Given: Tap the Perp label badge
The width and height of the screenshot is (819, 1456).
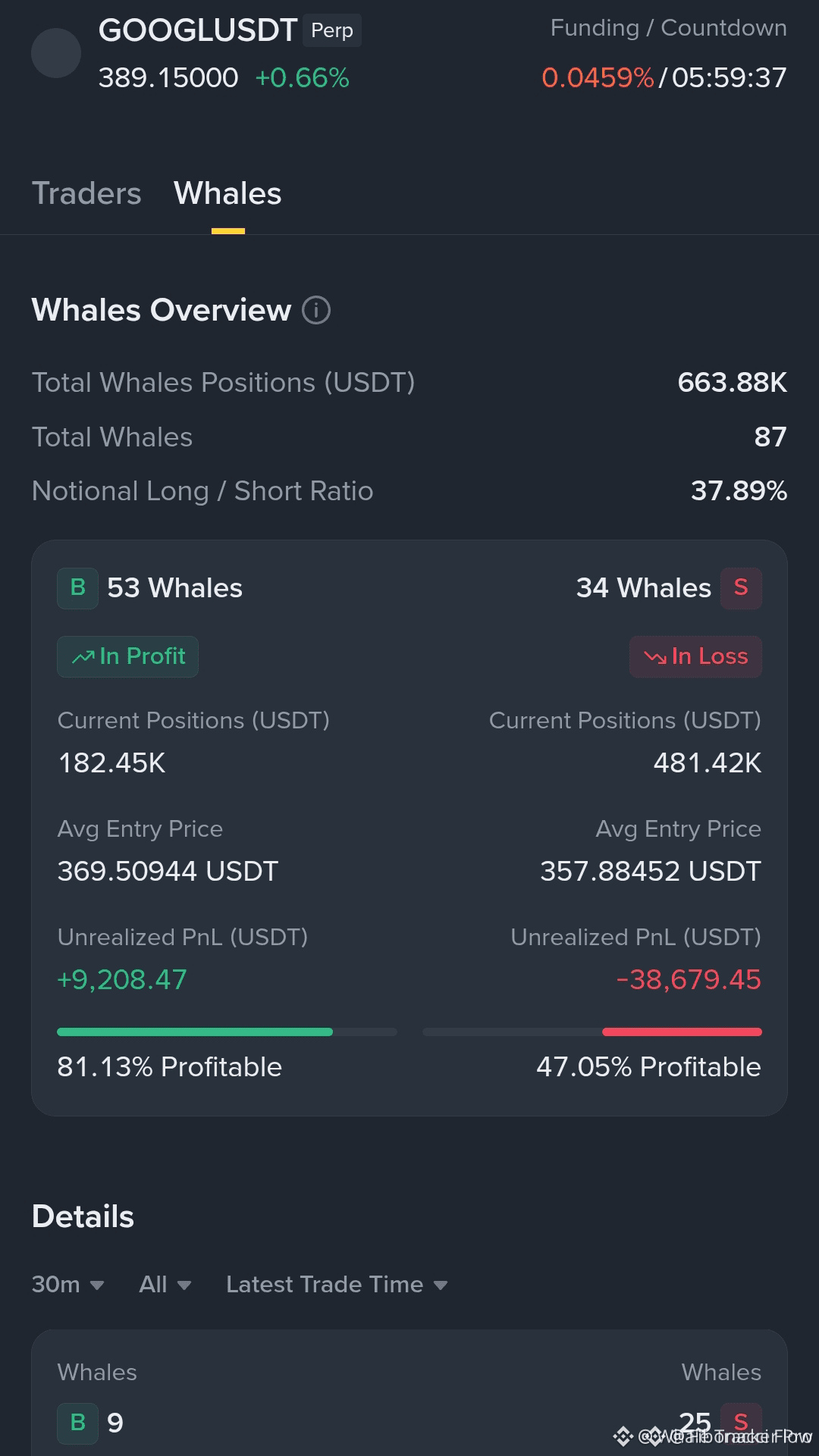Looking at the screenshot, I should (x=332, y=30).
